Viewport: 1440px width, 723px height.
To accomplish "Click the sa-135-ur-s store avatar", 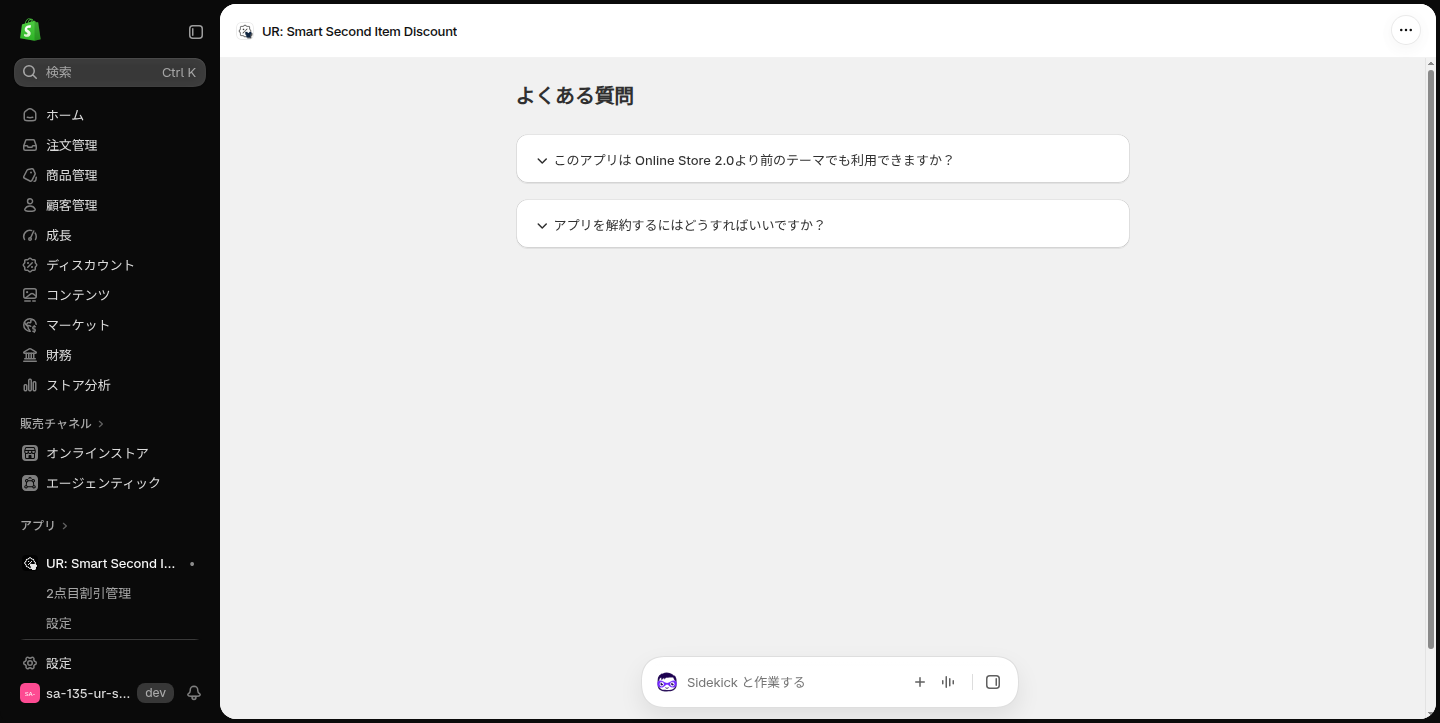I will point(30,693).
